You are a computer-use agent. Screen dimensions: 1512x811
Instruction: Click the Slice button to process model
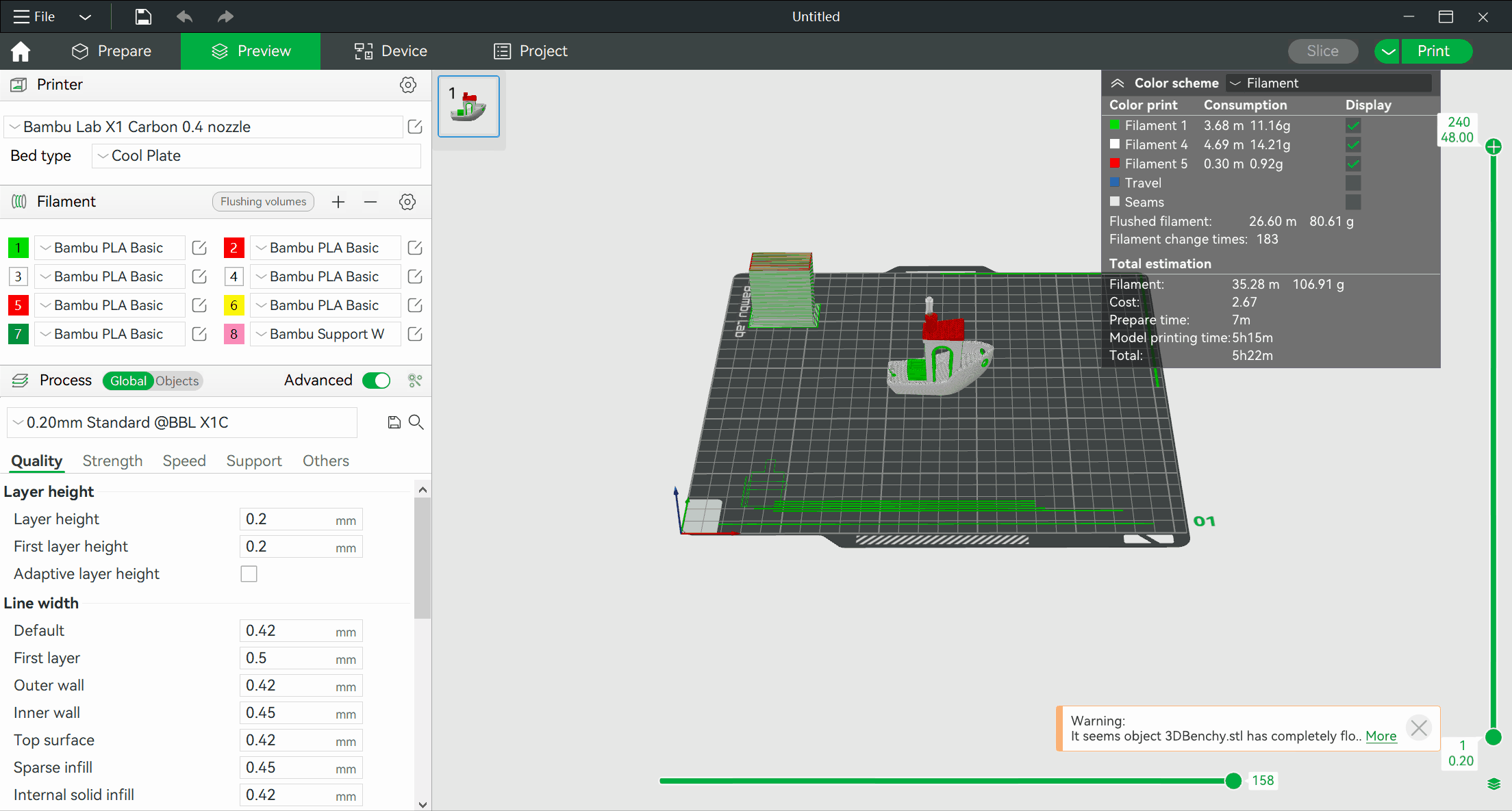coord(1322,50)
